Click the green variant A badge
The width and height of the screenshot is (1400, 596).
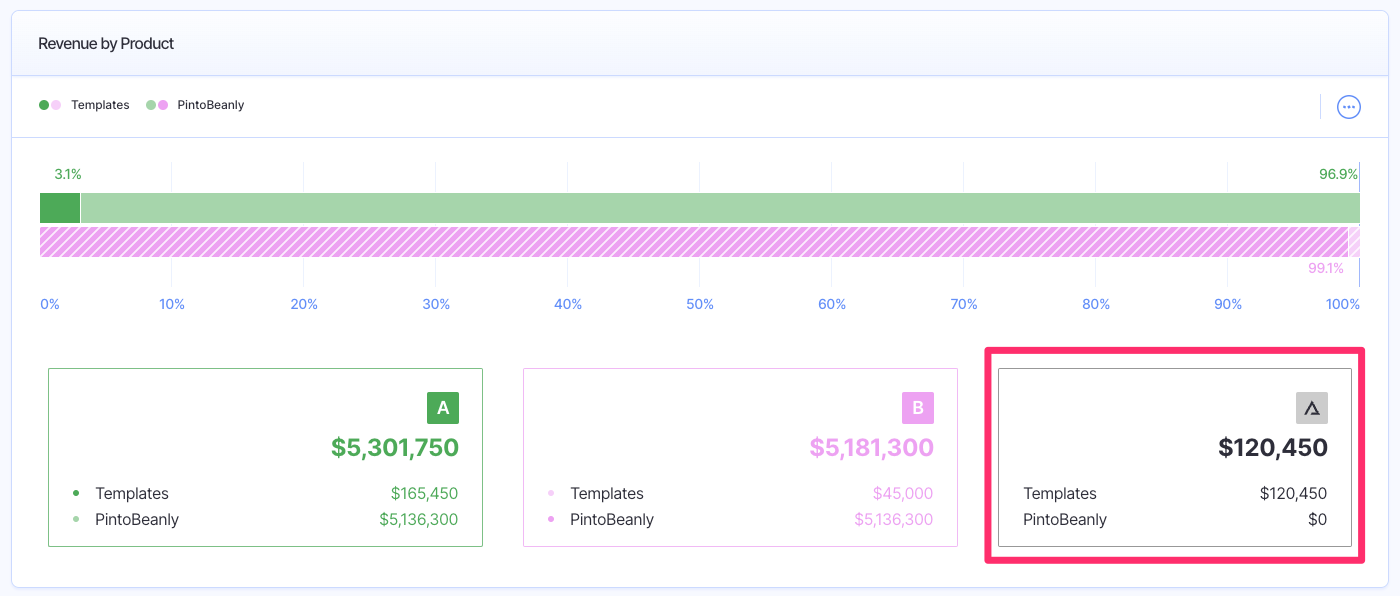point(442,407)
